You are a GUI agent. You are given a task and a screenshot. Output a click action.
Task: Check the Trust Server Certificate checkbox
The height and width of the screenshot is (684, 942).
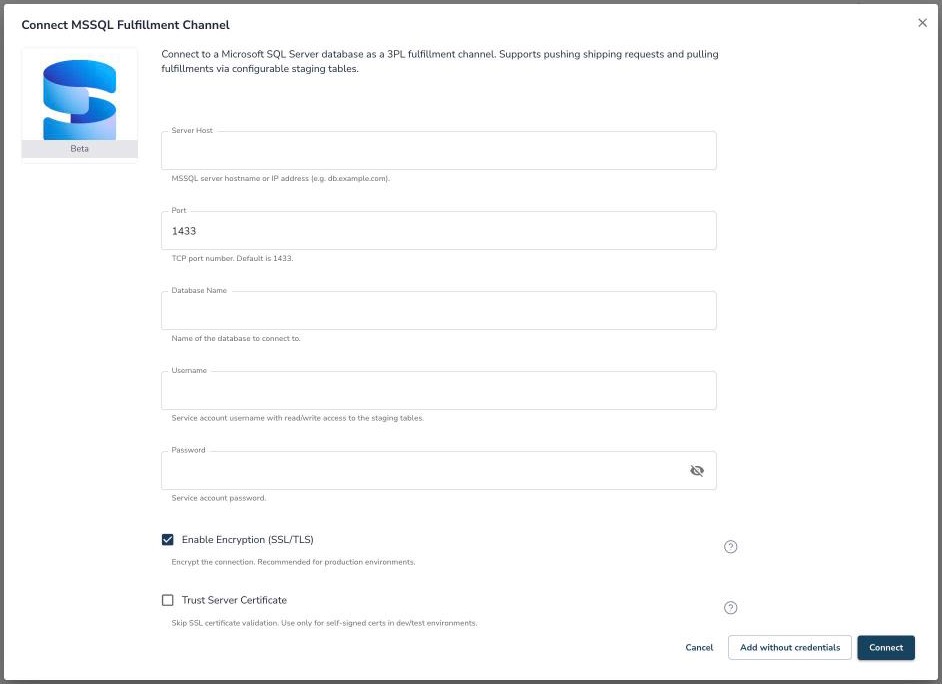[168, 600]
